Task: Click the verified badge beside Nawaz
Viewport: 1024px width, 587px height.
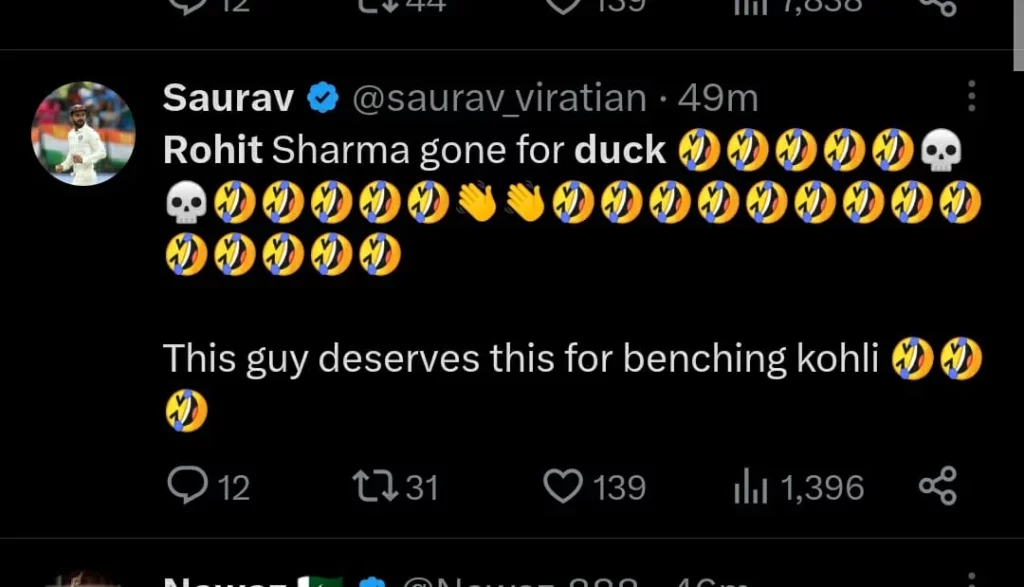Action: click(373, 581)
